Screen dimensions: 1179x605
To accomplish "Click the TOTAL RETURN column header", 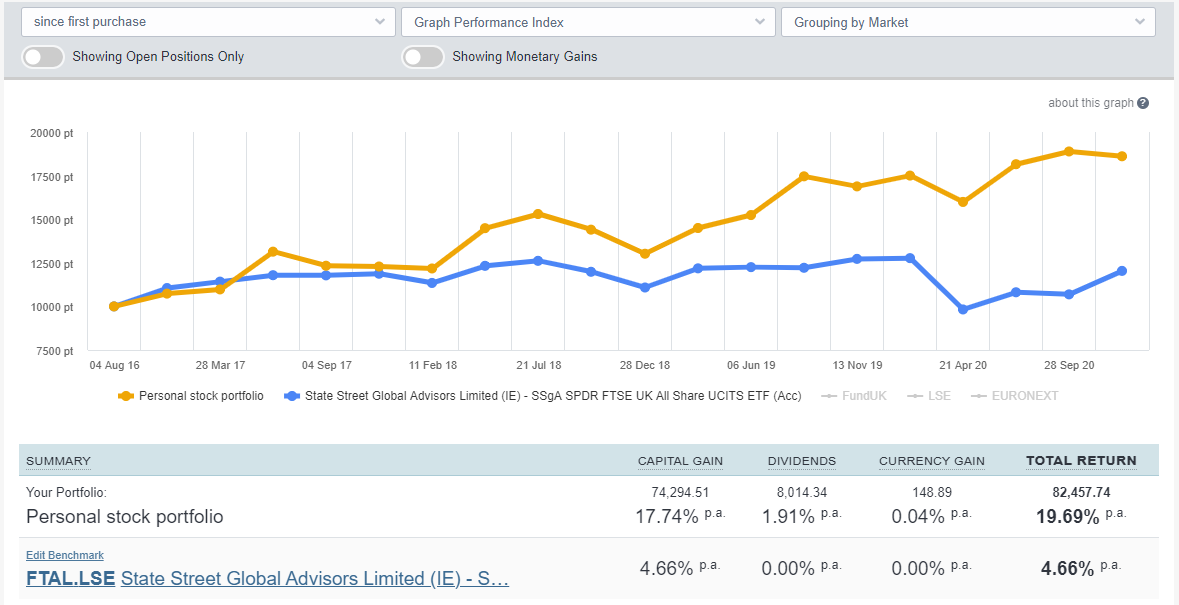I will (x=1081, y=461).
